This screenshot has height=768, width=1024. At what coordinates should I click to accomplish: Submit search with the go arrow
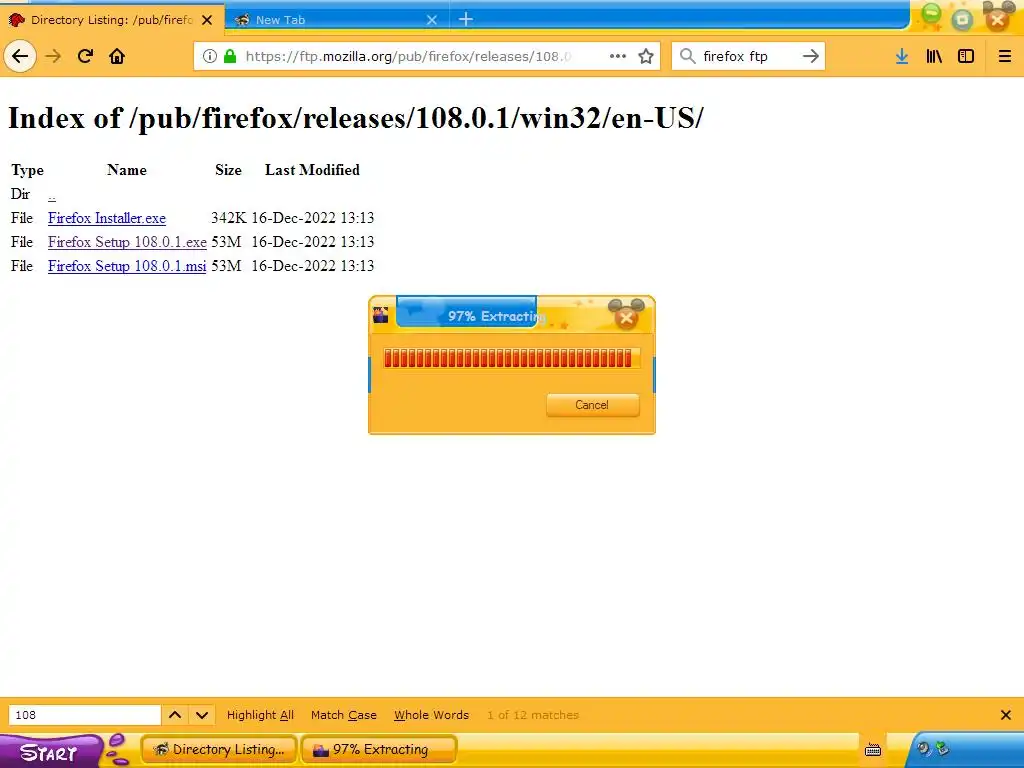(810, 56)
